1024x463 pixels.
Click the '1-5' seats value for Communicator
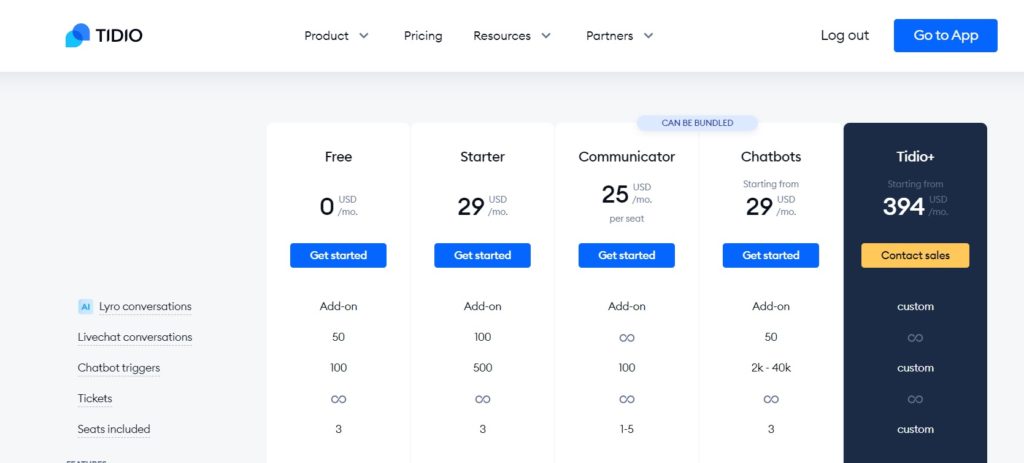[626, 429]
